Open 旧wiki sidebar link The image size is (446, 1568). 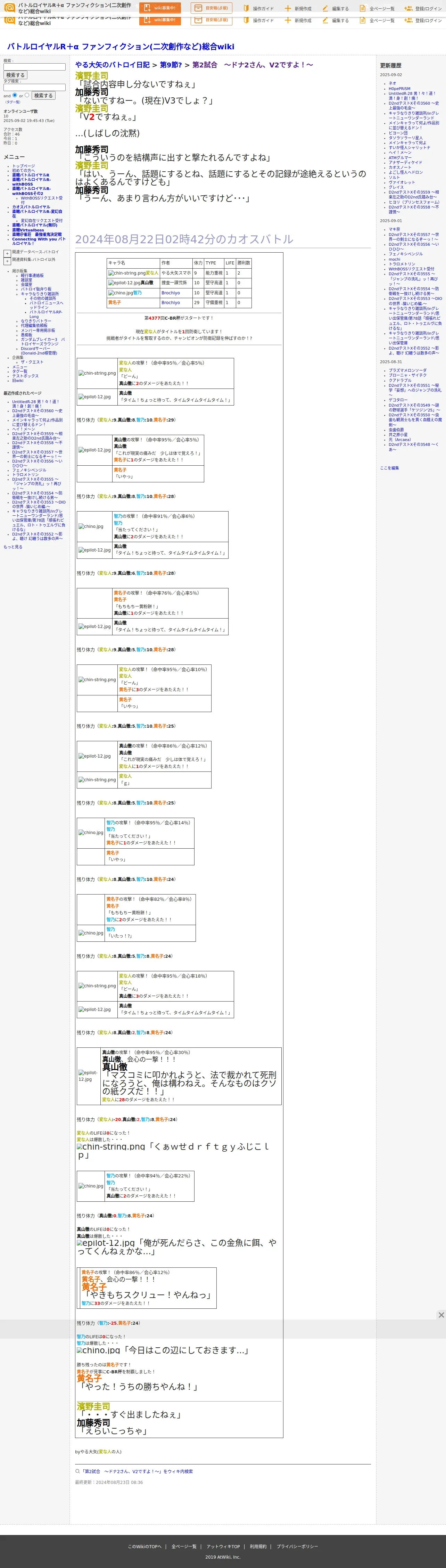pyautogui.click(x=18, y=381)
